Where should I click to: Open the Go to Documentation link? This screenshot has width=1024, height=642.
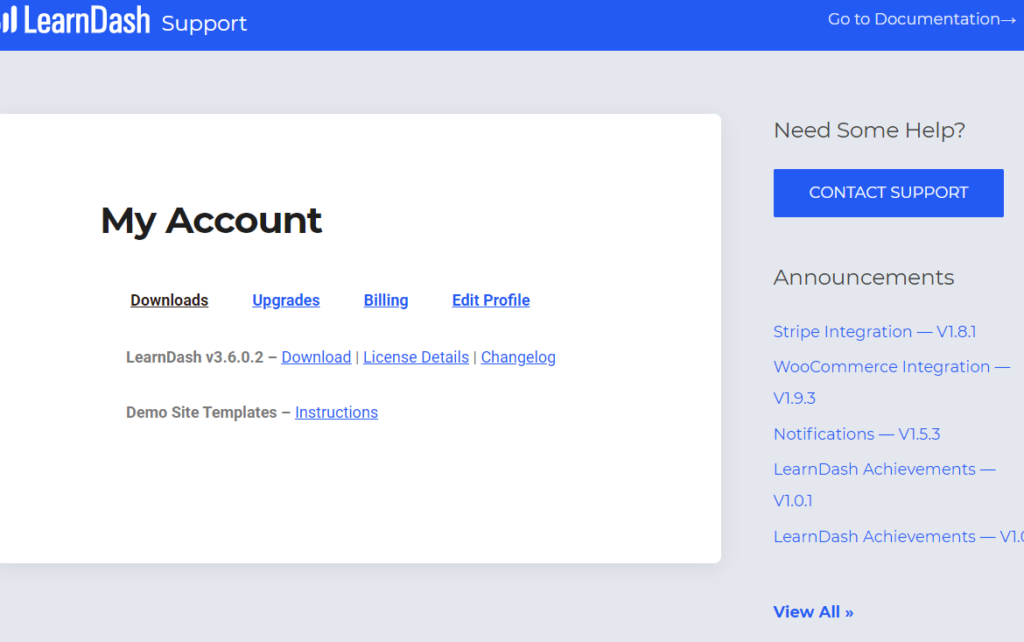tap(921, 20)
